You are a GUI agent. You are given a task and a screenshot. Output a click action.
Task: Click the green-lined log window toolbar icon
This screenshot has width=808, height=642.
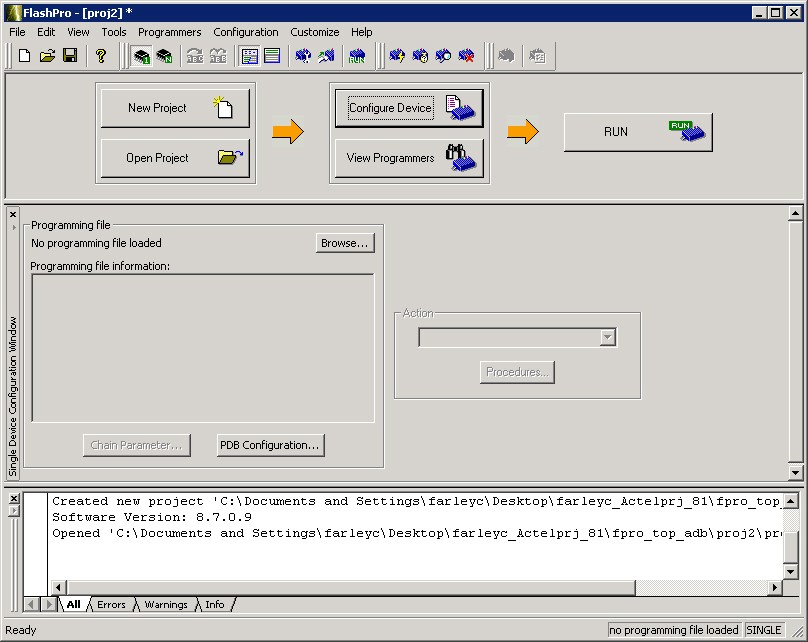(x=272, y=56)
